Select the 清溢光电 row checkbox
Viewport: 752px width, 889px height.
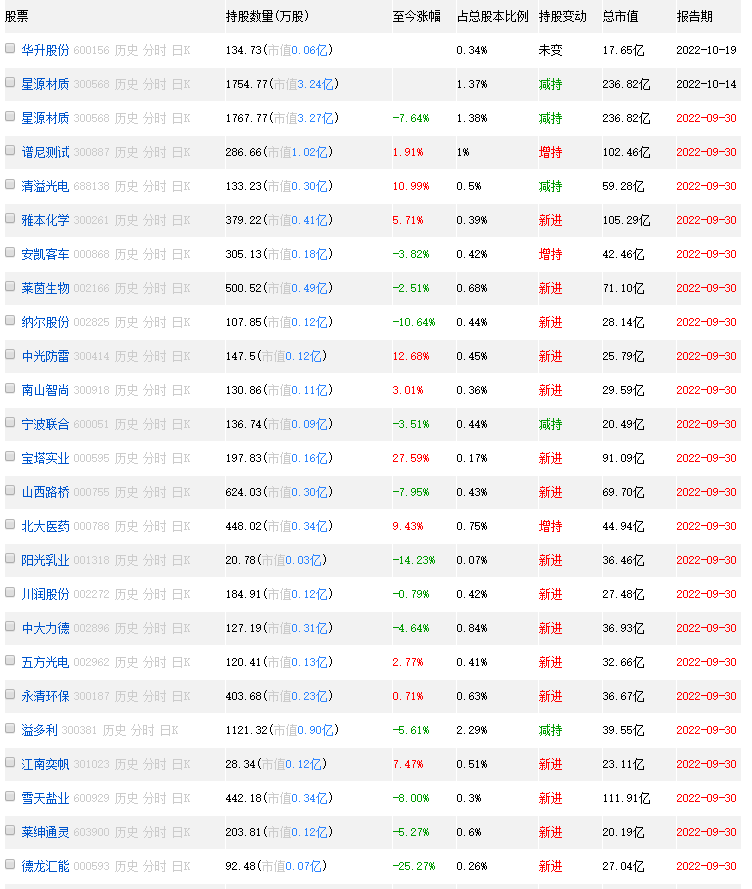pos(10,184)
